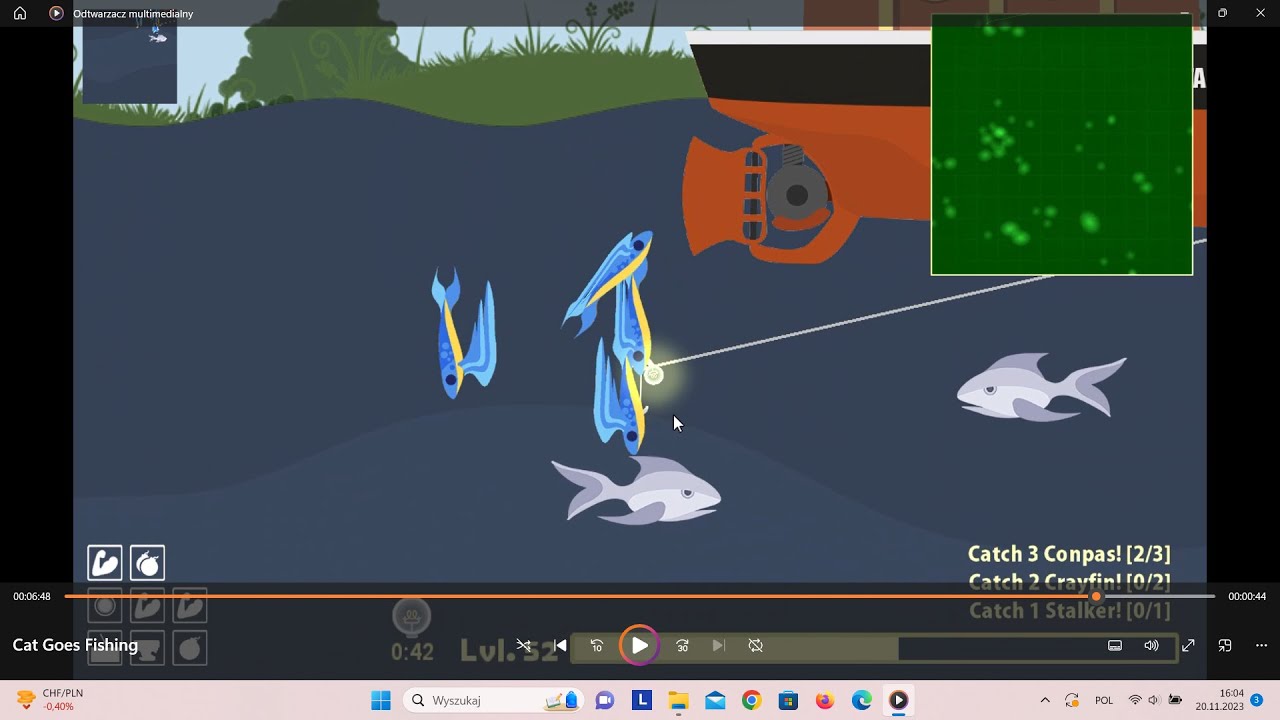Click the media player taskbar icon
The image size is (1280, 720).
[x=898, y=700]
